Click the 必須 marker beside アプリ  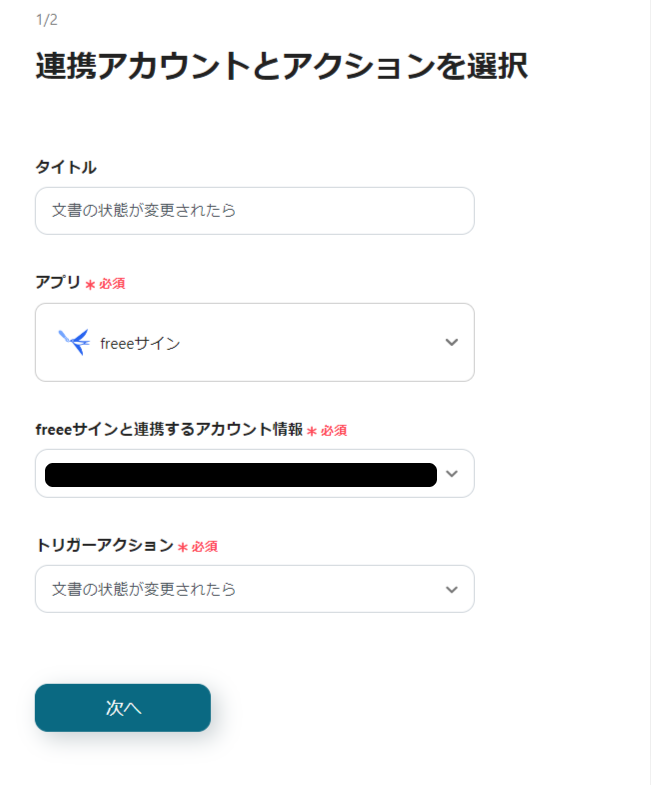pos(112,284)
